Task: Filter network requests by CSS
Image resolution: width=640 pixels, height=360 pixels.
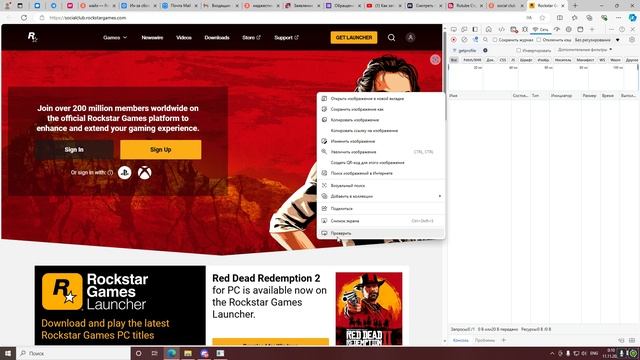Action: click(502, 60)
